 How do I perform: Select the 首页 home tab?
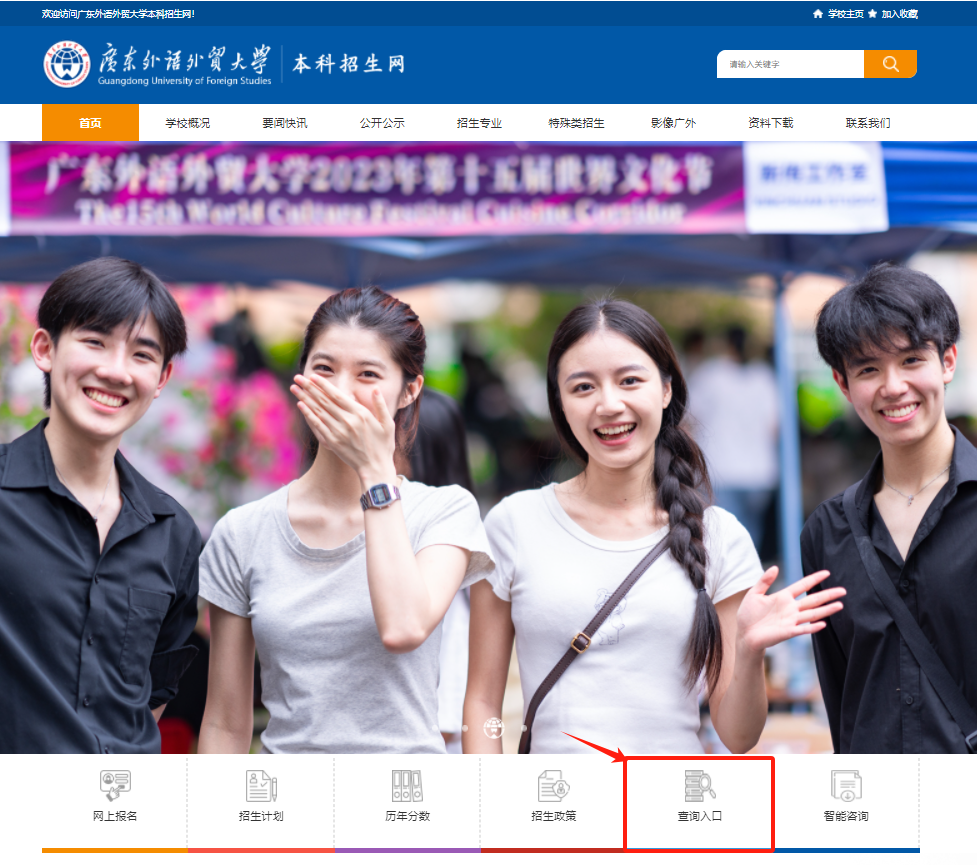(90, 122)
